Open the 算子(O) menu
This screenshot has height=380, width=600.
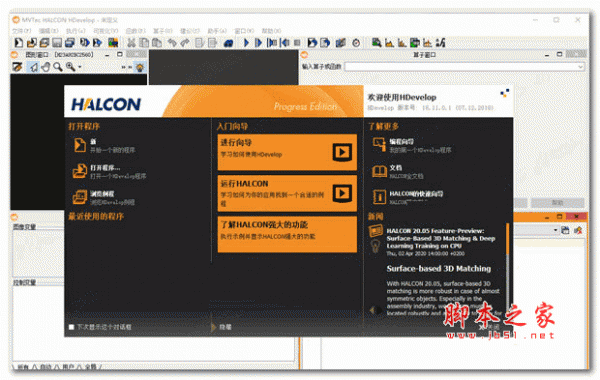tap(163, 31)
